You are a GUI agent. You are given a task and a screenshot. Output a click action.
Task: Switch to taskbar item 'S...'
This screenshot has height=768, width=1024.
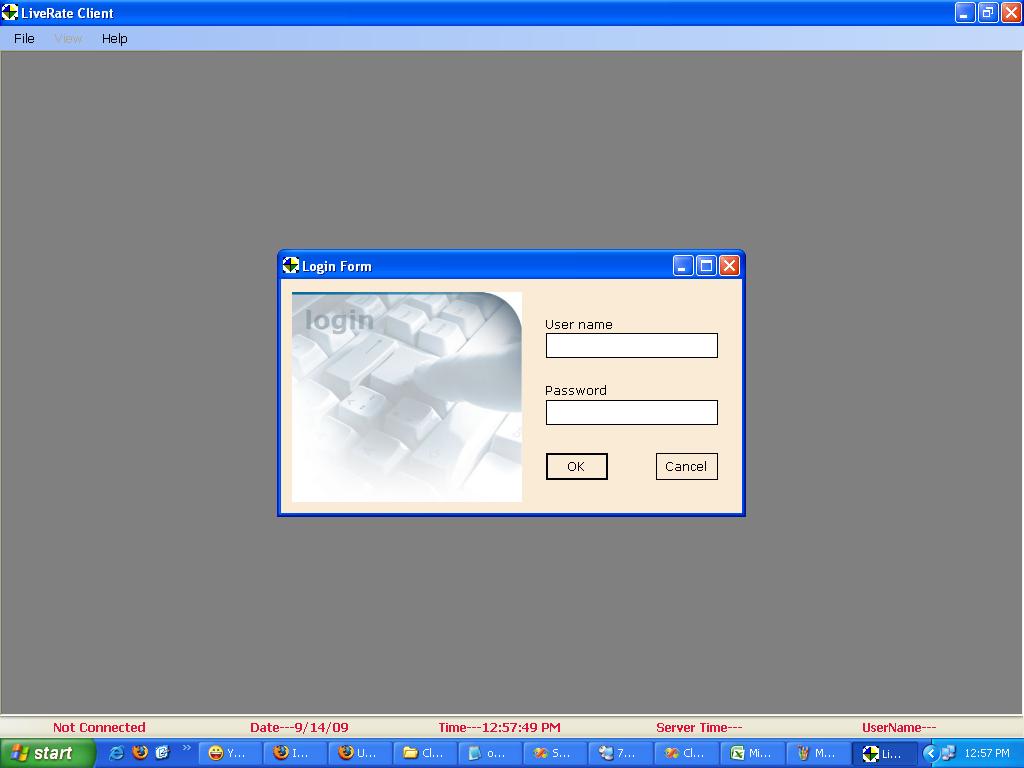tap(555, 754)
